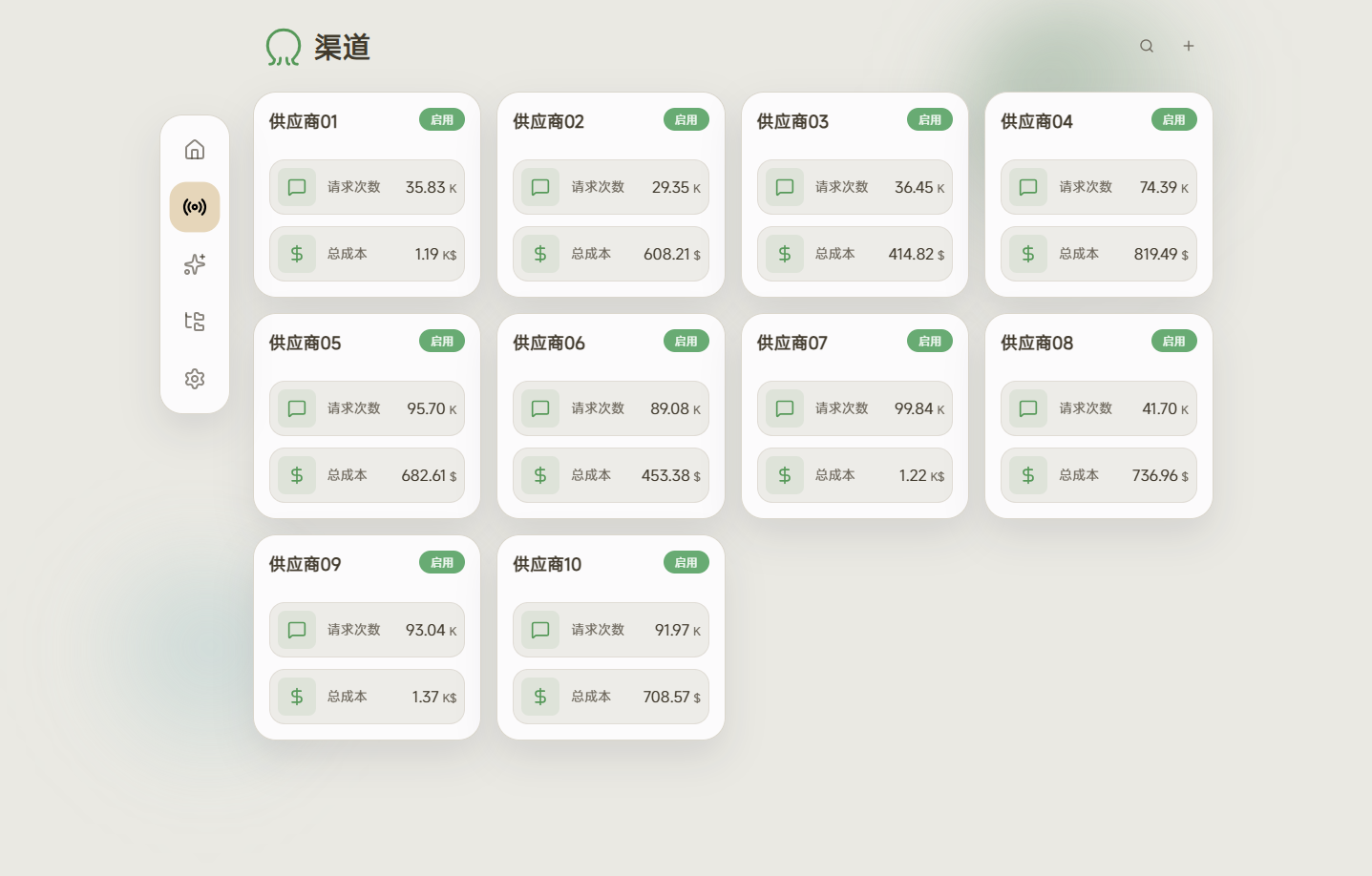1372x876 pixels.
Task: Open the 供应商02 card title
Action: coord(548,121)
